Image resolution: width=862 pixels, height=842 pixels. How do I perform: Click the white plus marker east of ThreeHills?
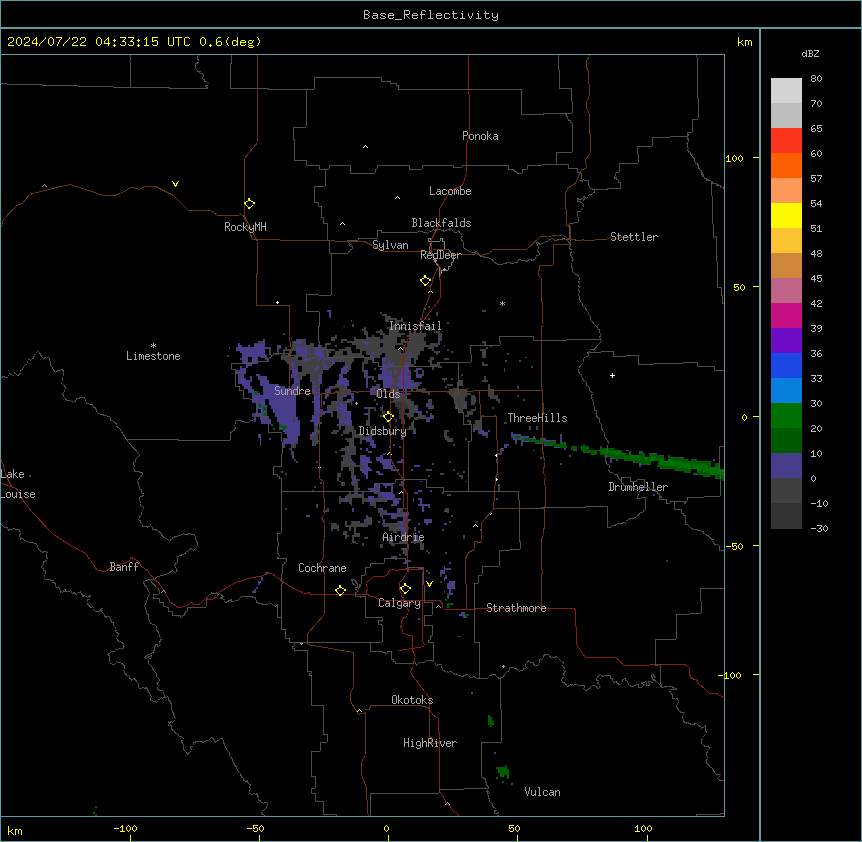[612, 375]
